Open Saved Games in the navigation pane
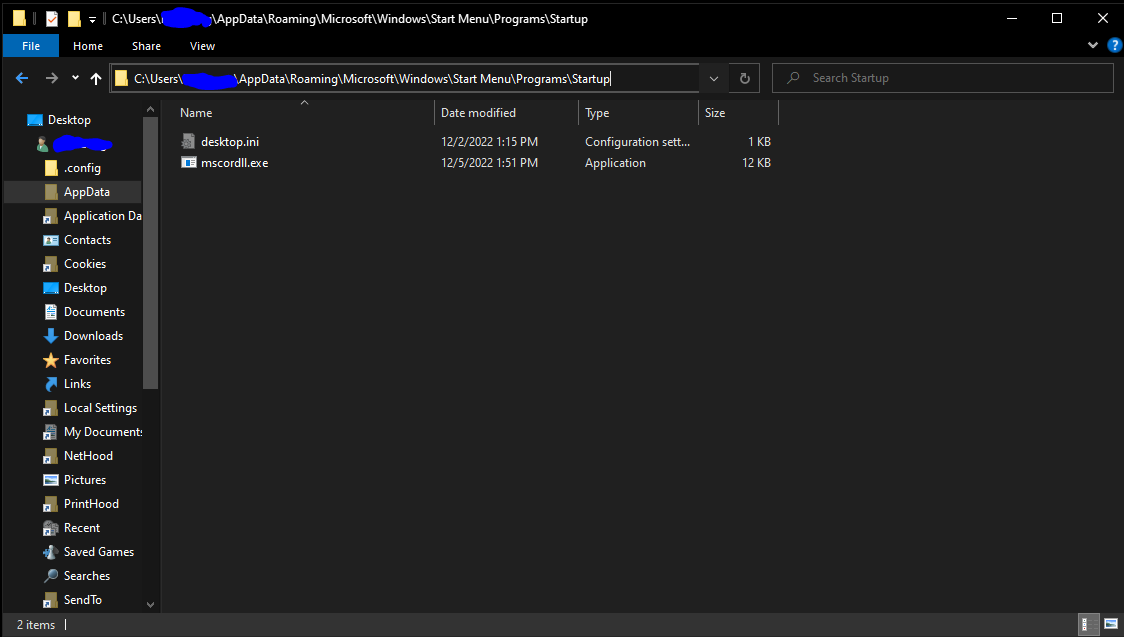Viewport: 1124px width, 638px height. click(x=98, y=552)
